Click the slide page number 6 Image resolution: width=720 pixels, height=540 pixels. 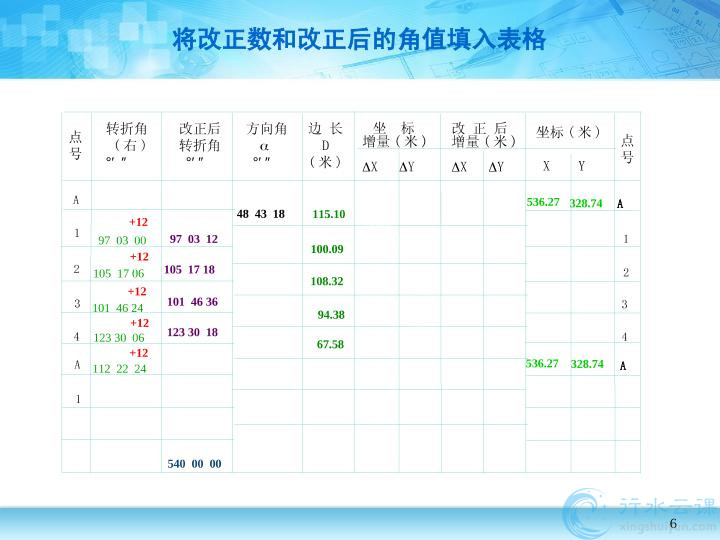[x=673, y=525]
